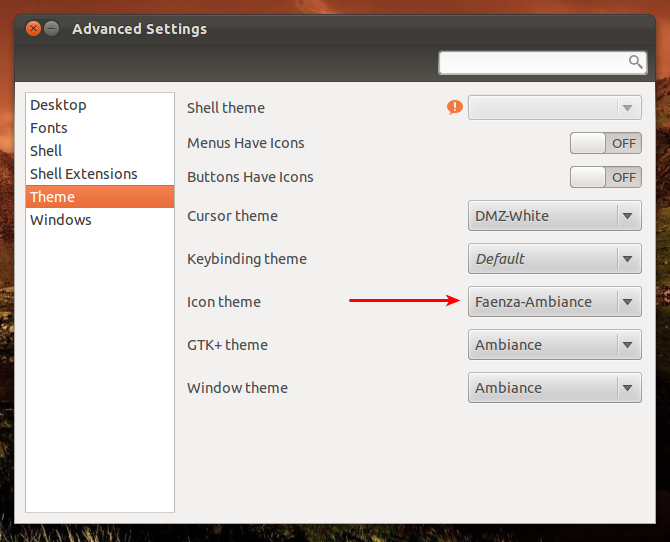Image resolution: width=670 pixels, height=542 pixels.
Task: Expand the Keybinding theme combo box
Action: [554, 259]
